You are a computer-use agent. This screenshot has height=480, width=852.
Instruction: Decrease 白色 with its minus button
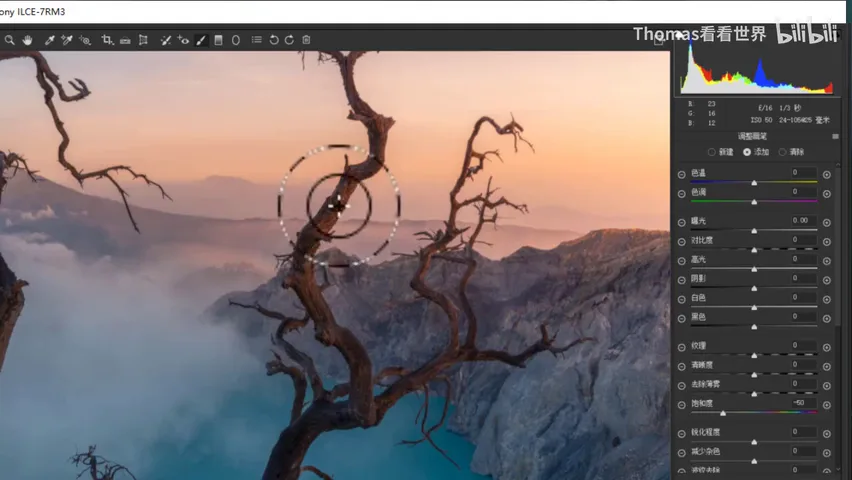click(x=681, y=299)
